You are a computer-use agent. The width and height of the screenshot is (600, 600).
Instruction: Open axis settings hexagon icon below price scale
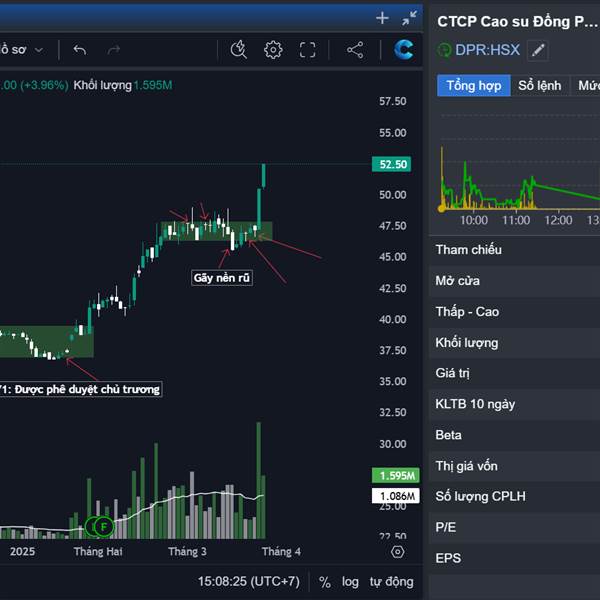pos(398,552)
